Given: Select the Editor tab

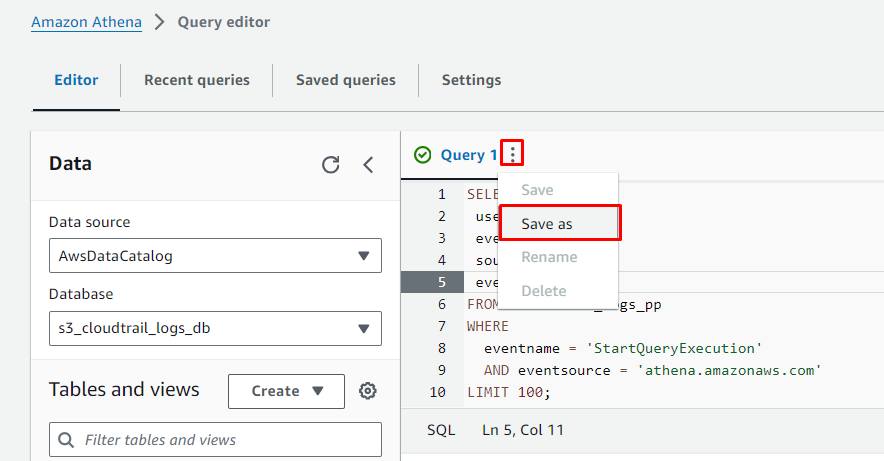Looking at the screenshot, I should [76, 80].
